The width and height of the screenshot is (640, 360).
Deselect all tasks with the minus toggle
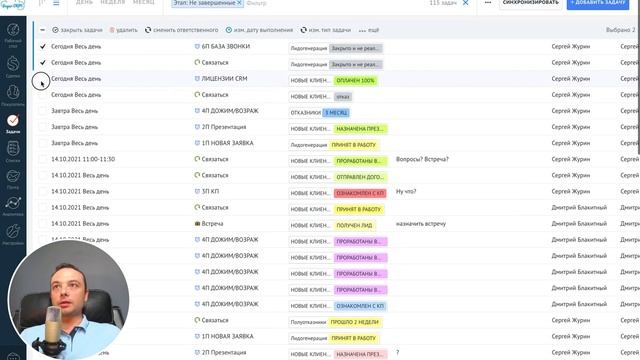[42, 30]
